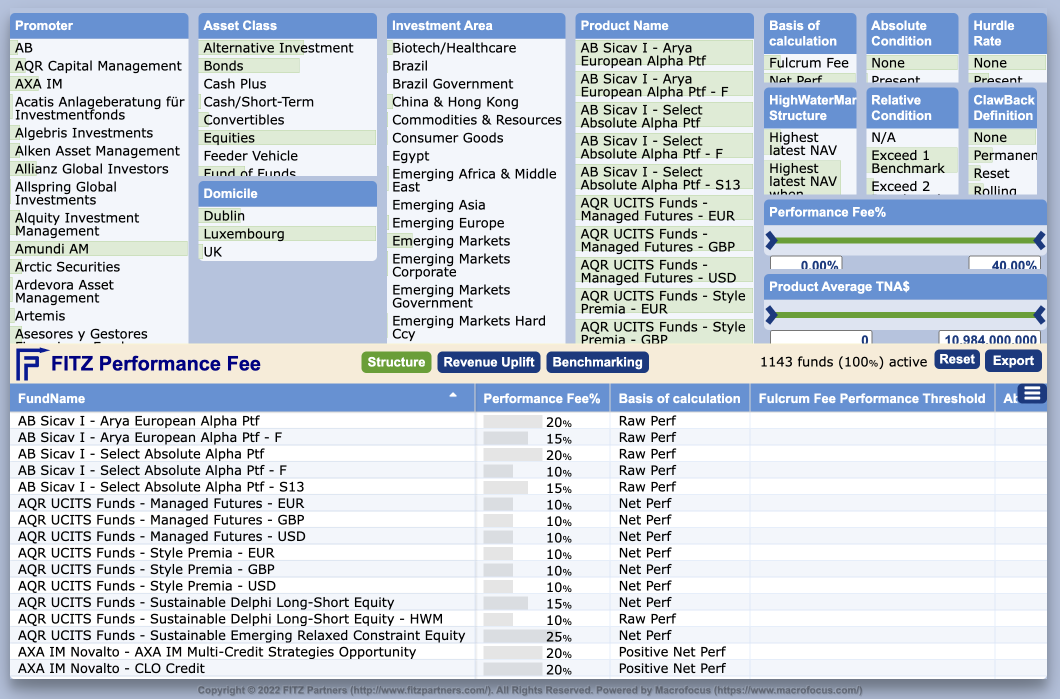Click the Product Average TNA$ right handle
1060x699 pixels.
tap(1039, 315)
